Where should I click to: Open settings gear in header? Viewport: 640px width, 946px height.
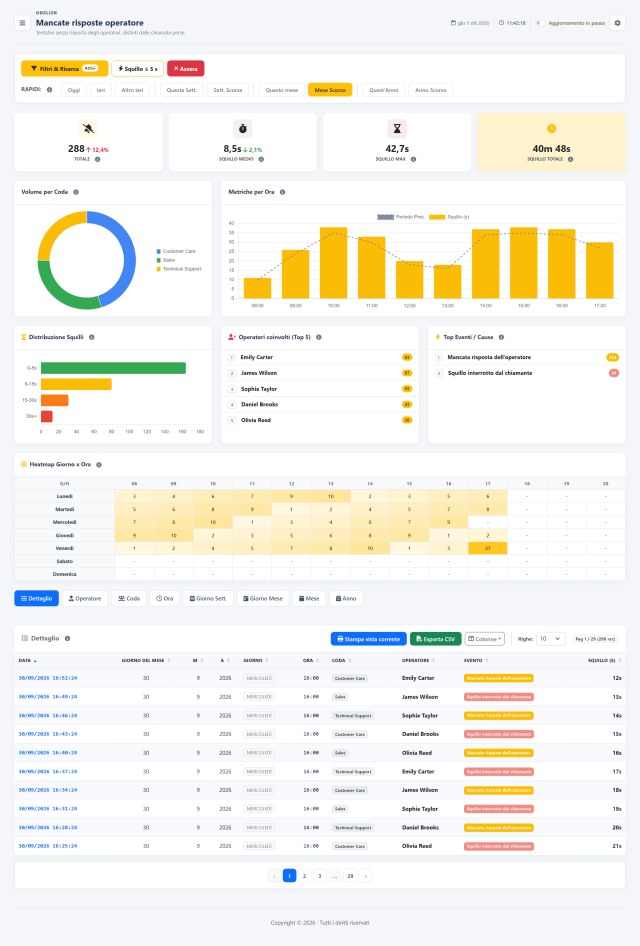(617, 23)
